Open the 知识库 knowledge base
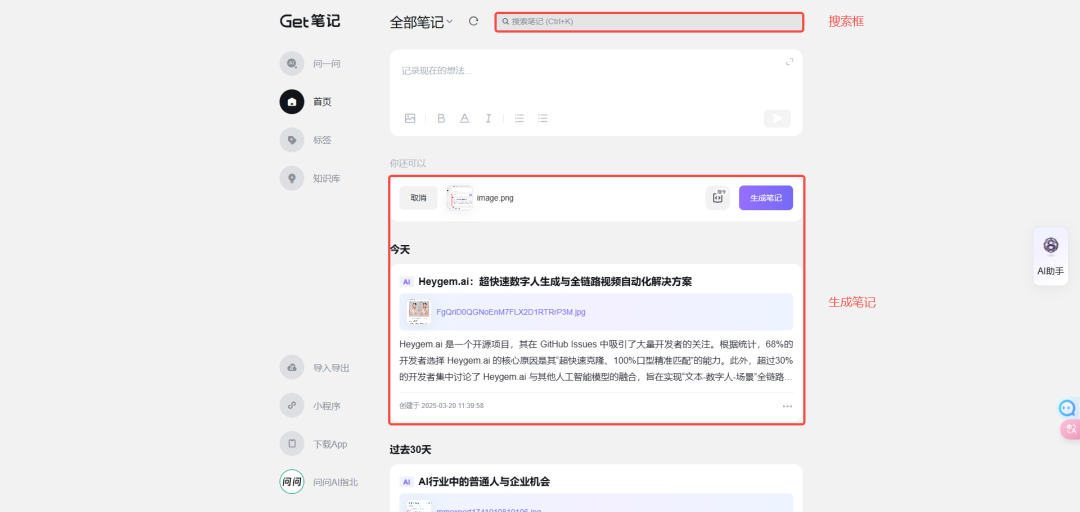This screenshot has height=512, width=1080. [x=311, y=178]
